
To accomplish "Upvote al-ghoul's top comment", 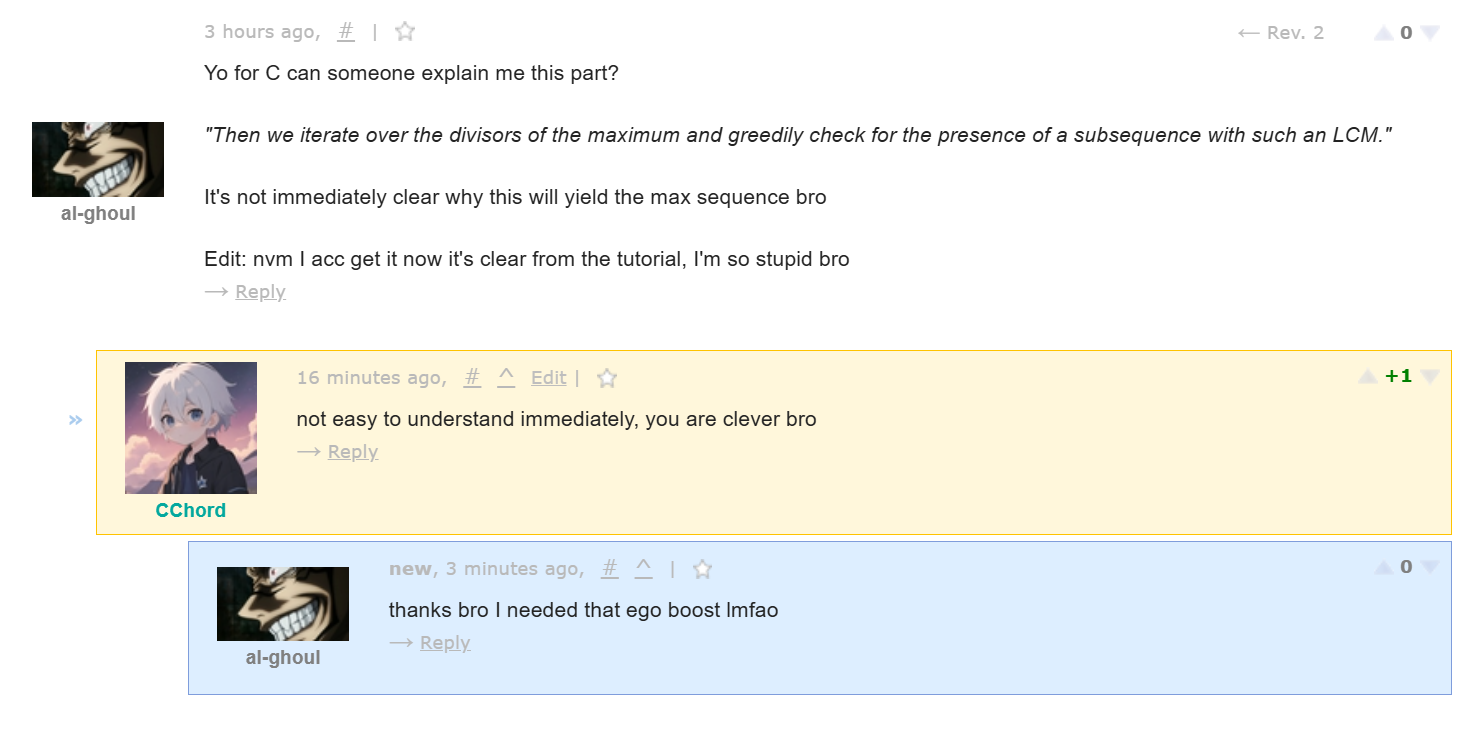I will [1383, 33].
